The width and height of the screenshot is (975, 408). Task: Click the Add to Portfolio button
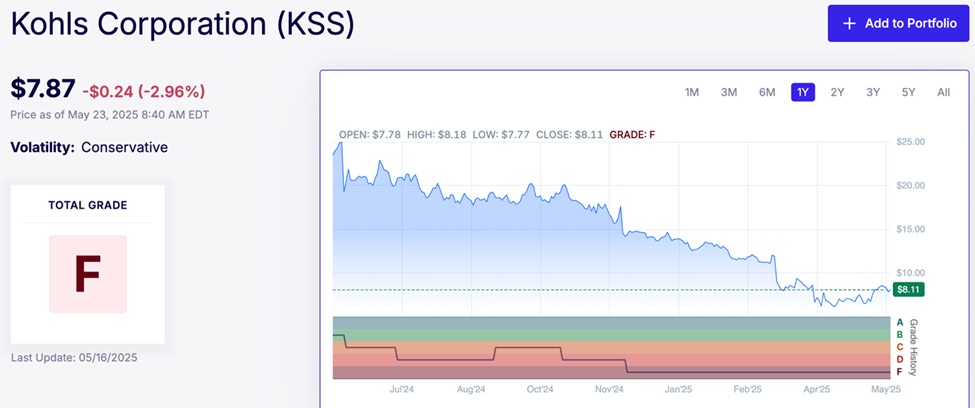(x=898, y=24)
